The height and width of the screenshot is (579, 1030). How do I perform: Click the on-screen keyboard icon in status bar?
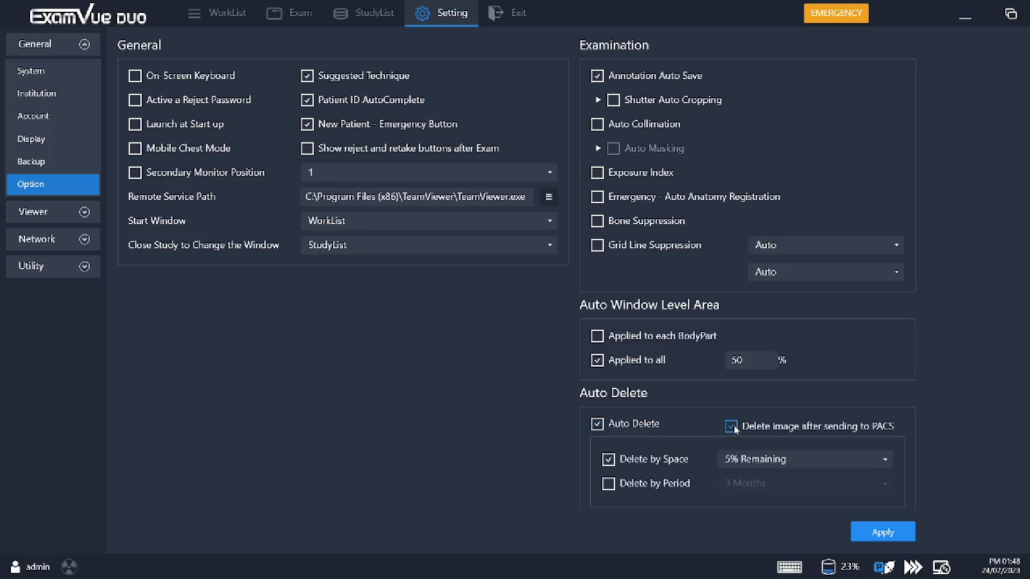(789, 566)
